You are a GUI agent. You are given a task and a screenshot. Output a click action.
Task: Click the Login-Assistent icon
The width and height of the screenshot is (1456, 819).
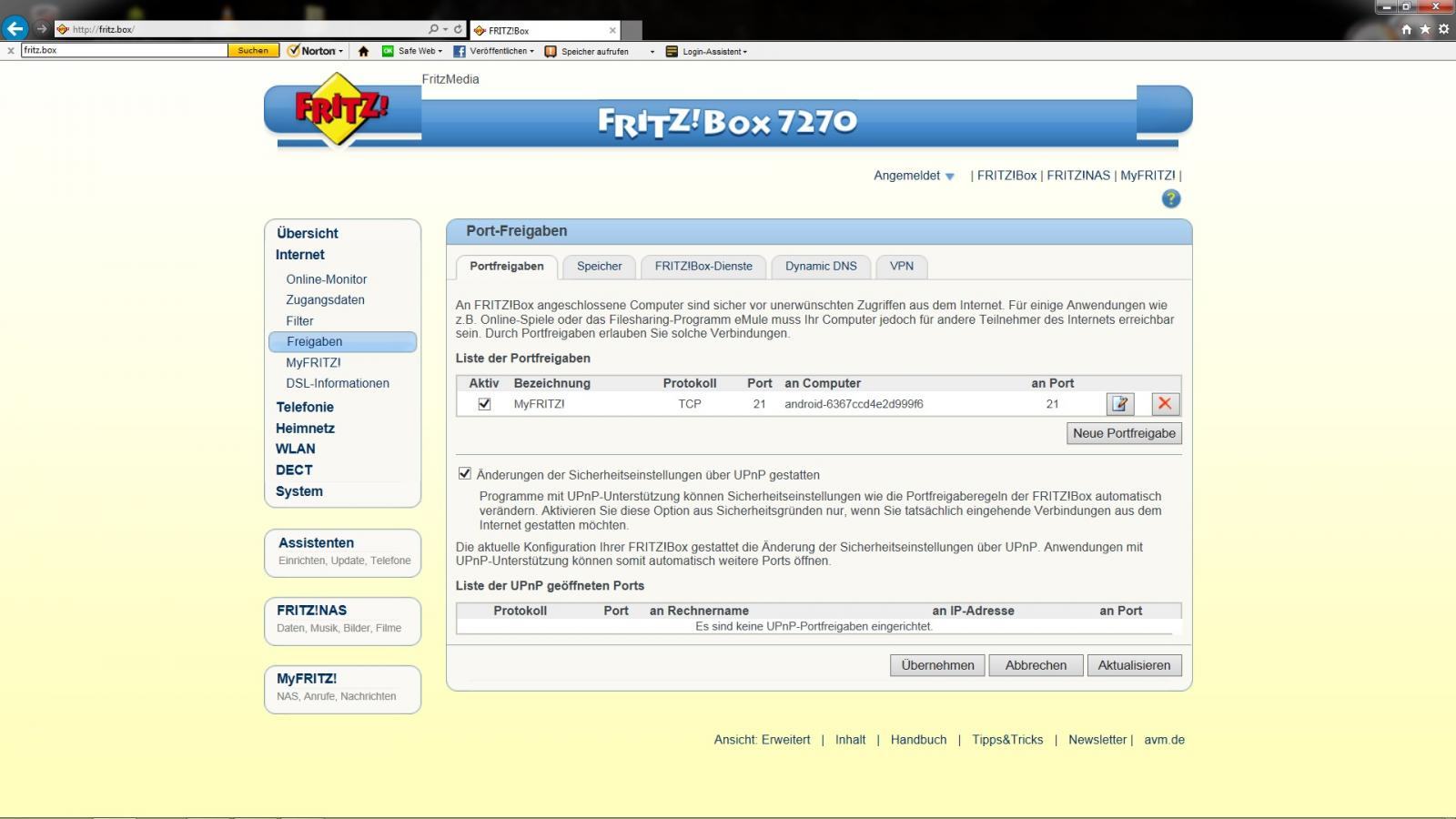[x=672, y=51]
